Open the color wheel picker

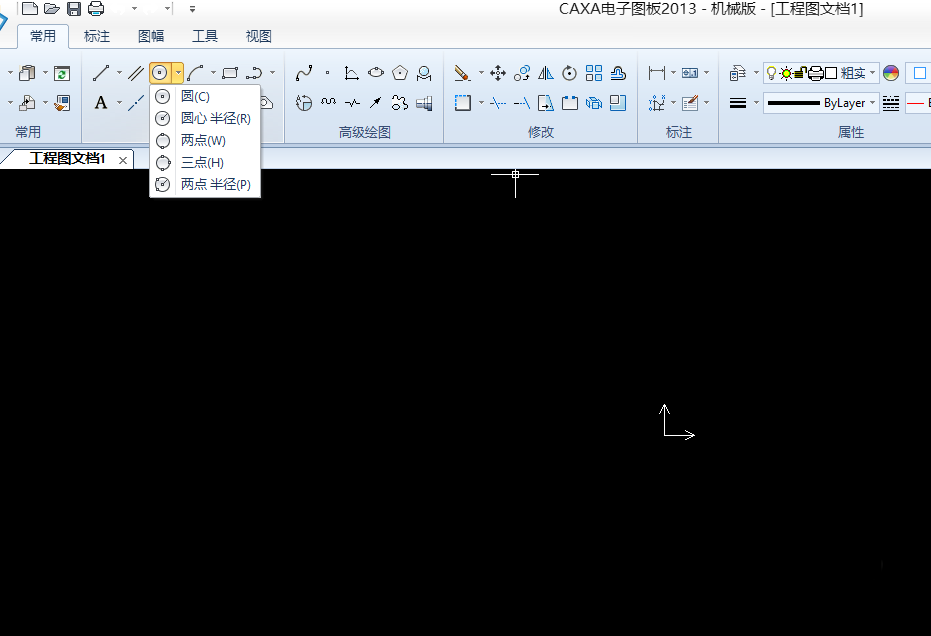(x=891, y=73)
